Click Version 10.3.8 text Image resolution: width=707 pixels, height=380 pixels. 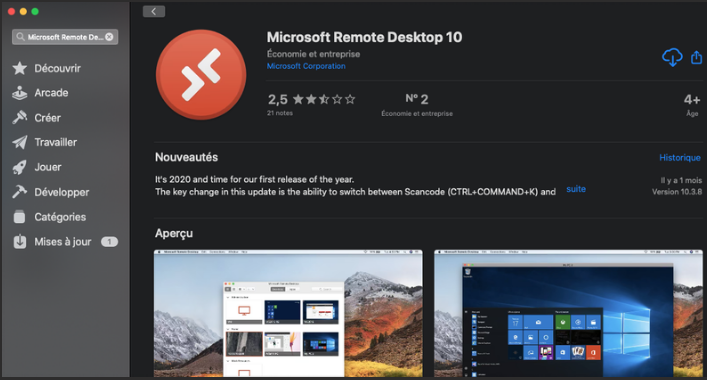pos(677,192)
